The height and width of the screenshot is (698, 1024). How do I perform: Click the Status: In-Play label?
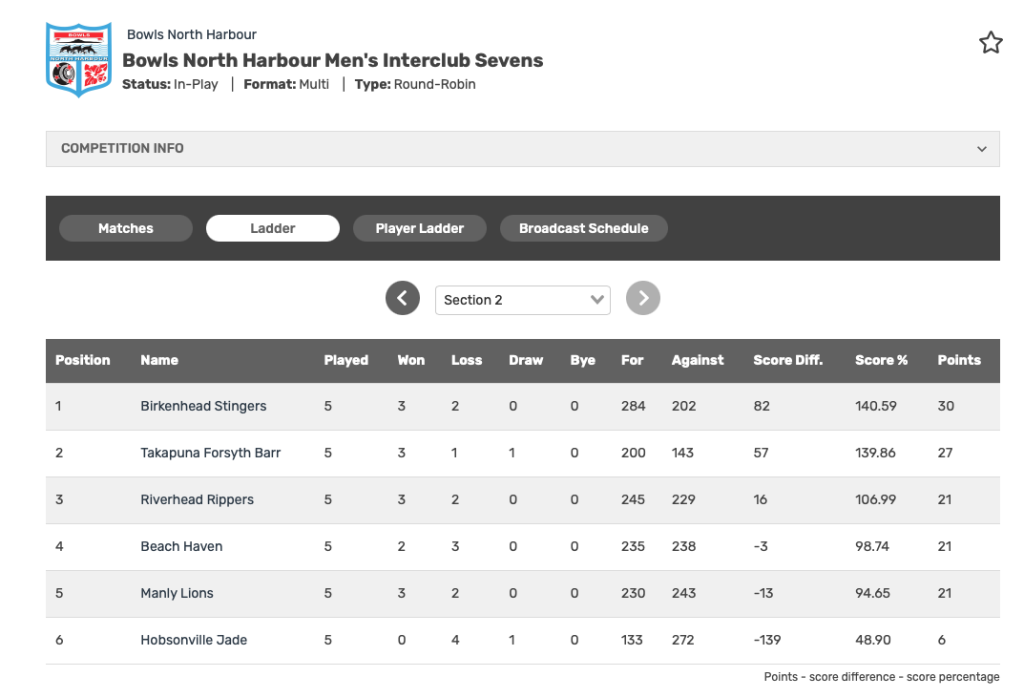click(x=170, y=84)
